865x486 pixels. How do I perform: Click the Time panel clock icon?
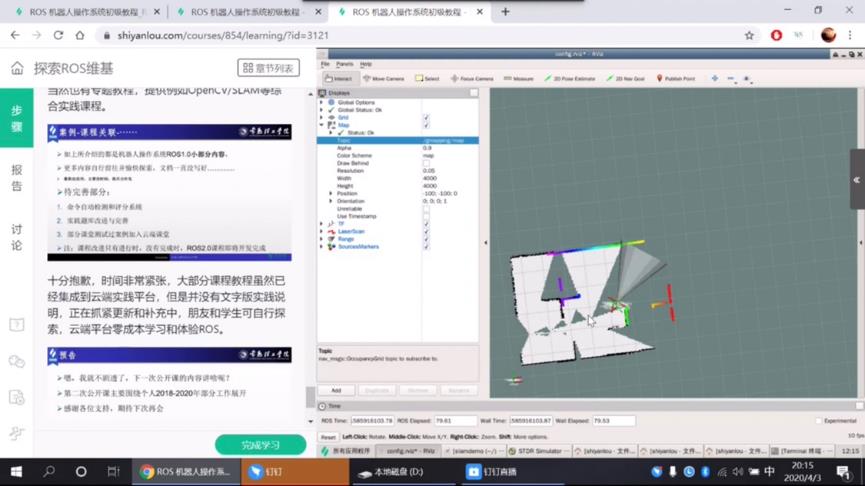[322, 406]
